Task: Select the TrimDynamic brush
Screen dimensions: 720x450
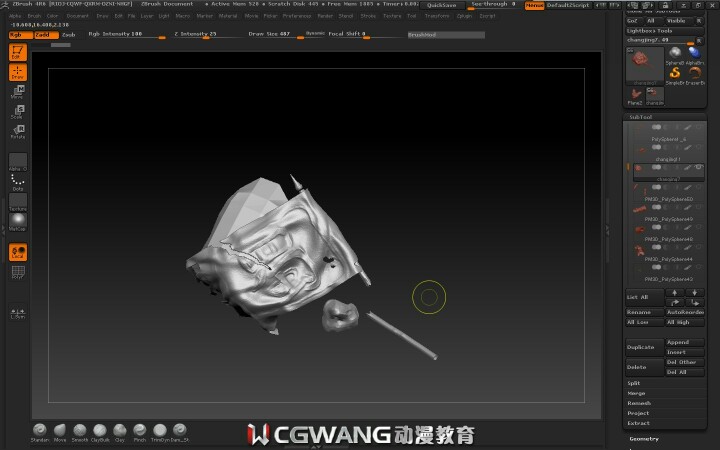Action: coord(160,433)
